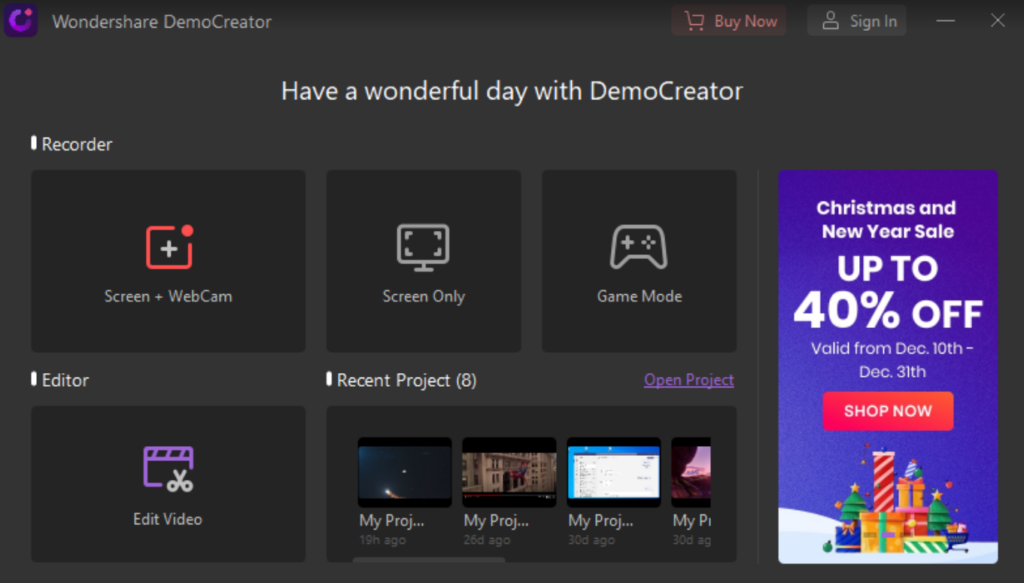This screenshot has height=583, width=1024.
Task: Click the Edit Video clapperboard icon
Action: click(168, 469)
